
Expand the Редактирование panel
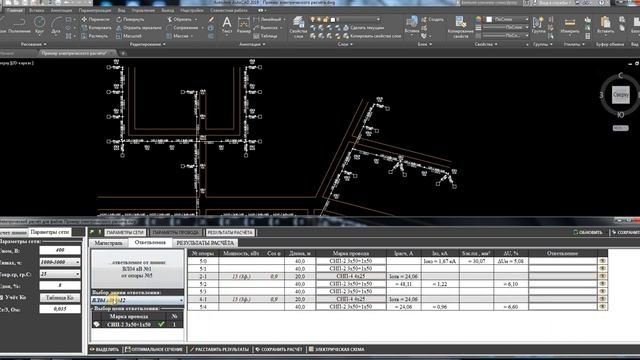click(x=147, y=44)
